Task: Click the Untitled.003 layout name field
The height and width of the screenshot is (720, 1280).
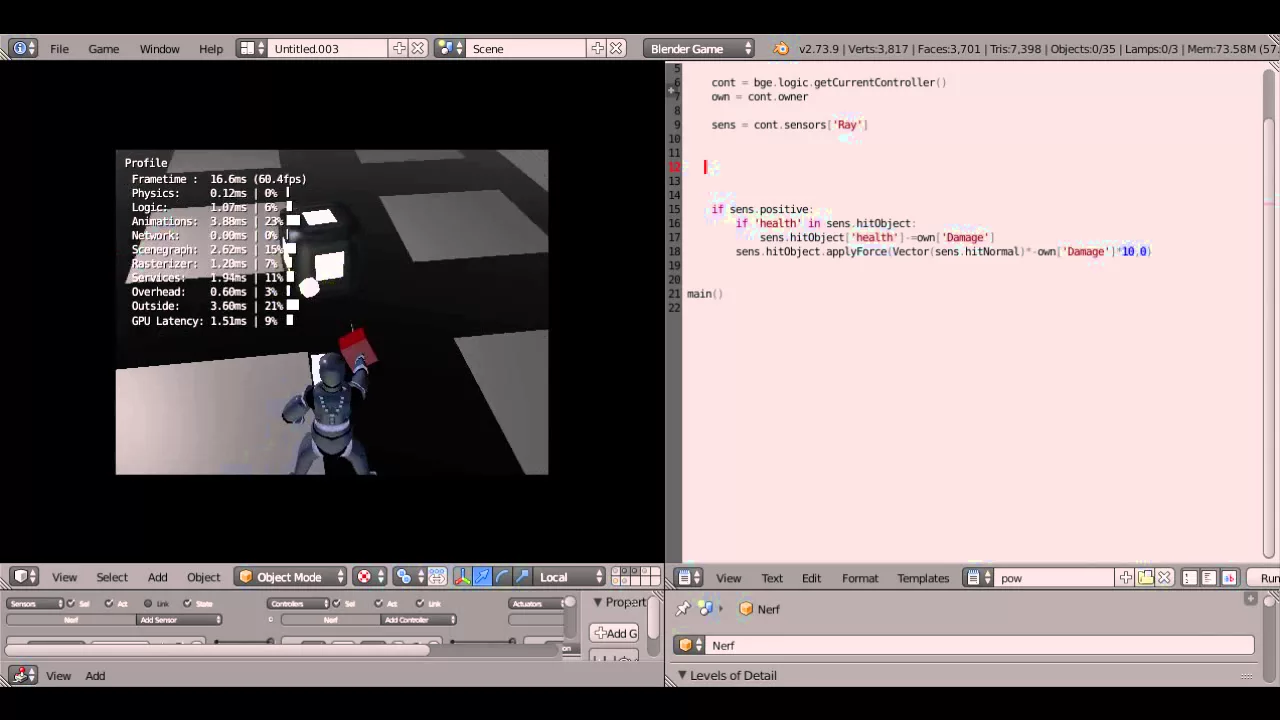Action: pos(328,48)
